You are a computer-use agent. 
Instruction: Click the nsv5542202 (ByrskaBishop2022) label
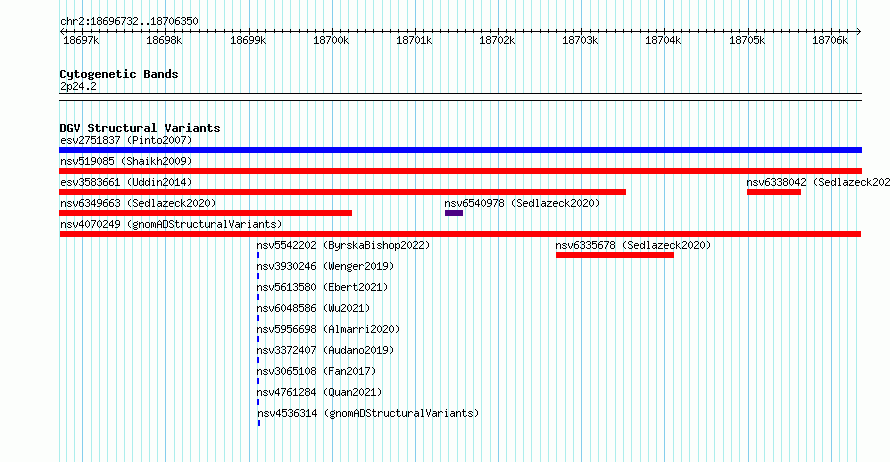(343, 245)
